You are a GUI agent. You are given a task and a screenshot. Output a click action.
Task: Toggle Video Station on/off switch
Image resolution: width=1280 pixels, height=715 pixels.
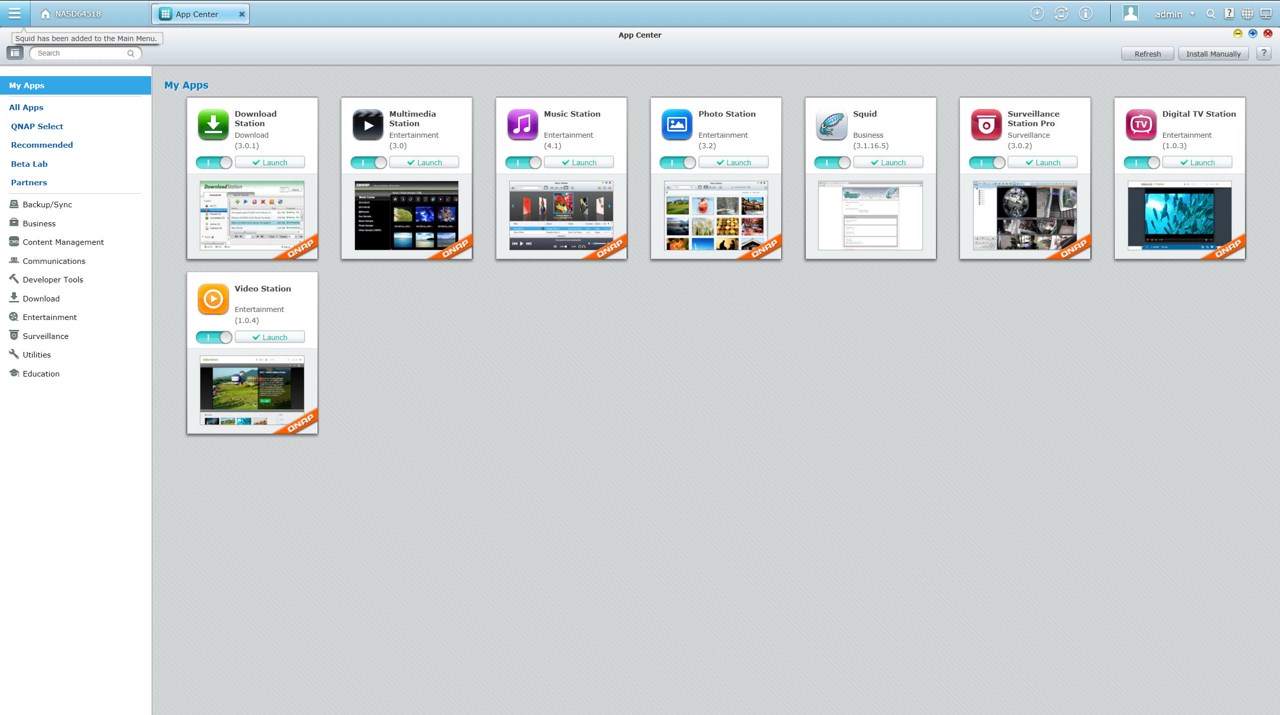coord(214,337)
